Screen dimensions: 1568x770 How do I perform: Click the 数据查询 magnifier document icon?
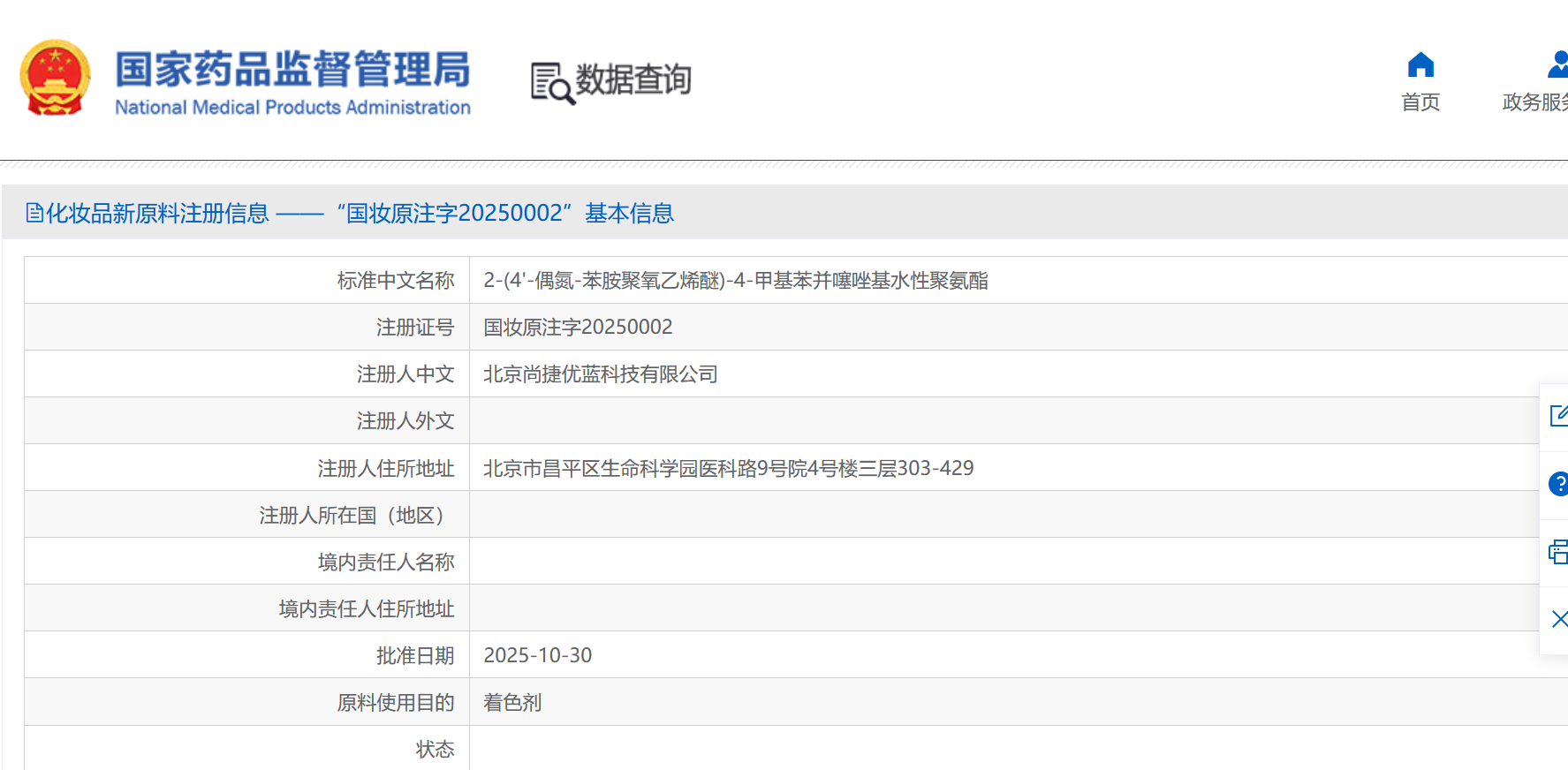point(551,83)
